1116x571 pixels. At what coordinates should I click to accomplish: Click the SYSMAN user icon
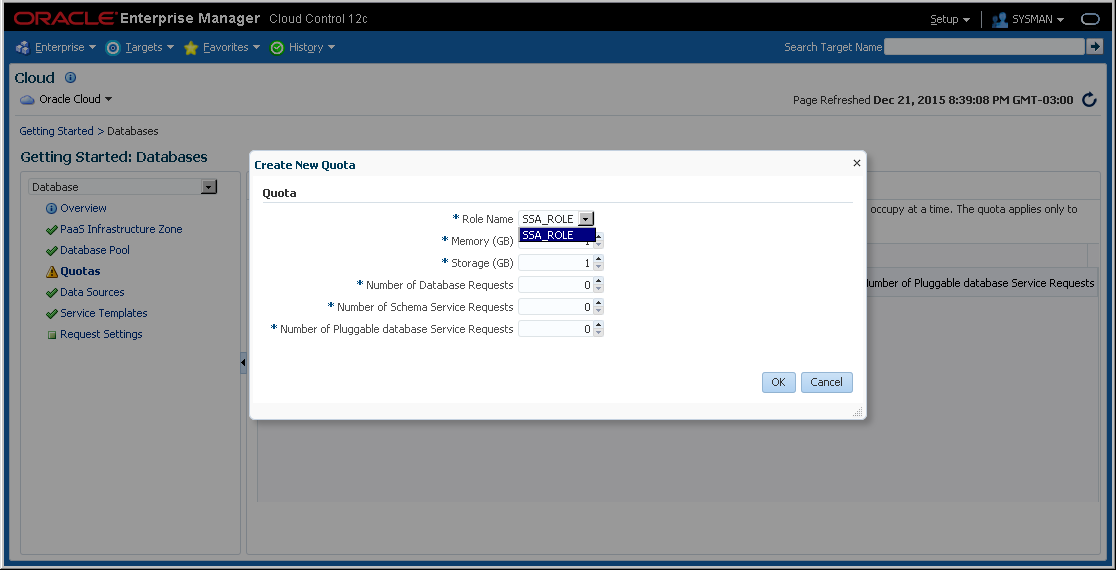[x=999, y=19]
